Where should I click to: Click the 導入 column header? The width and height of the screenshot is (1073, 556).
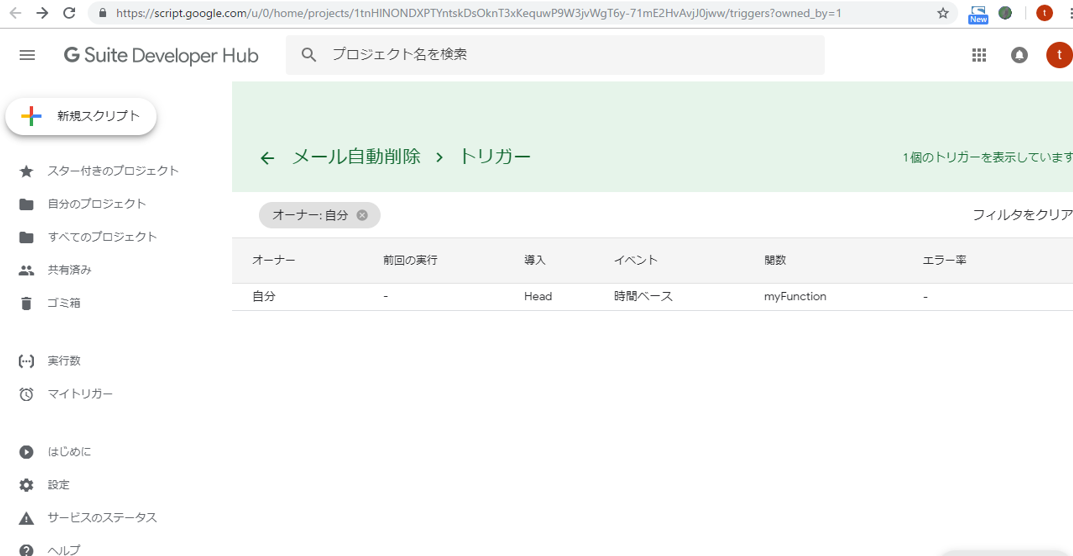535,260
